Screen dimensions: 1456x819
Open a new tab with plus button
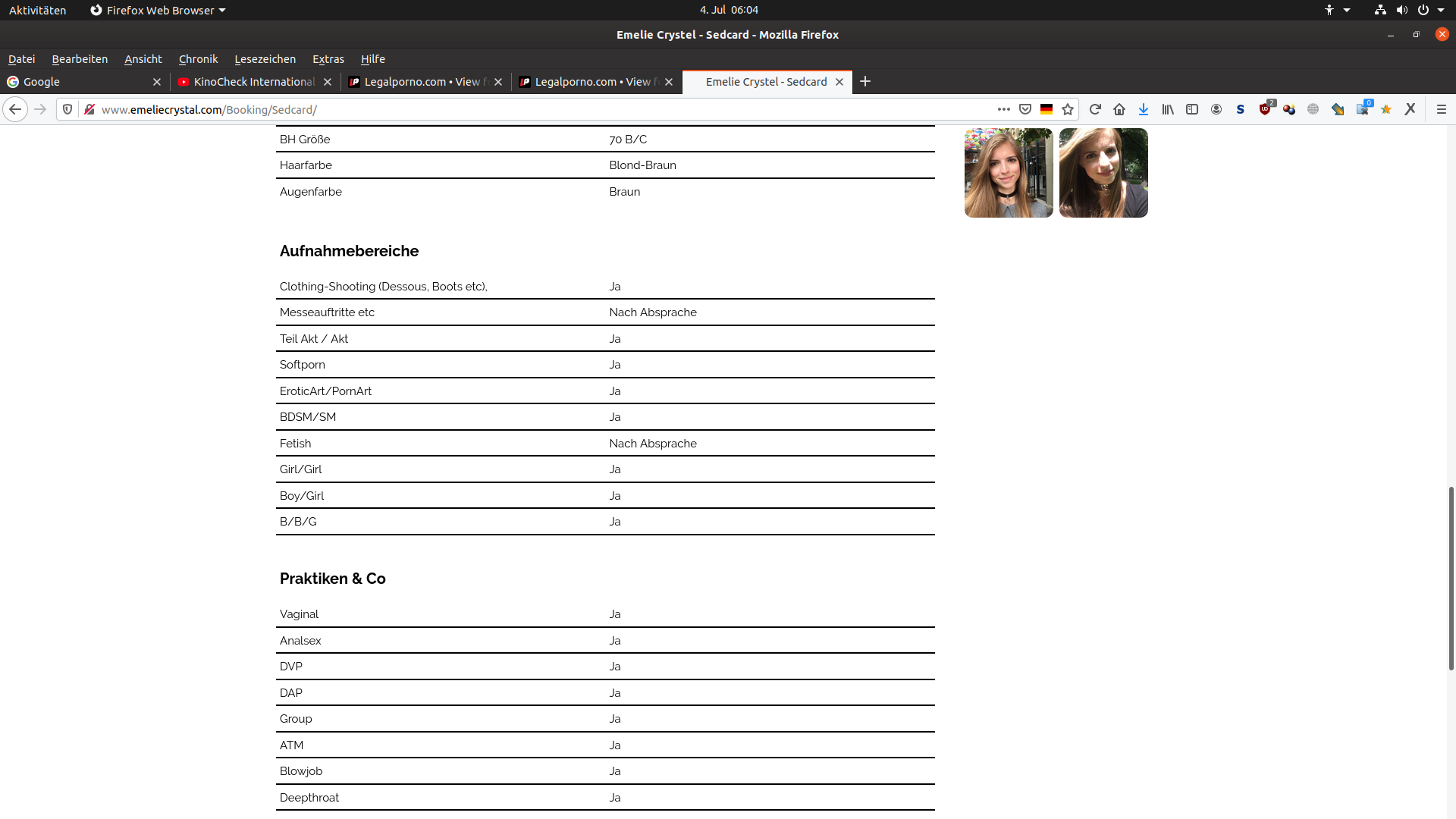coord(865,81)
